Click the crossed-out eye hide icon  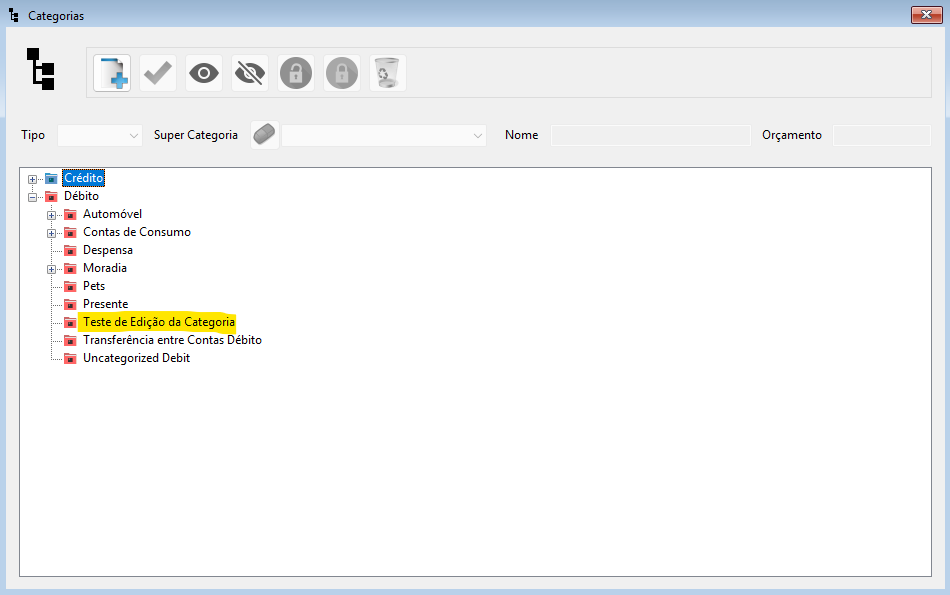(250, 73)
